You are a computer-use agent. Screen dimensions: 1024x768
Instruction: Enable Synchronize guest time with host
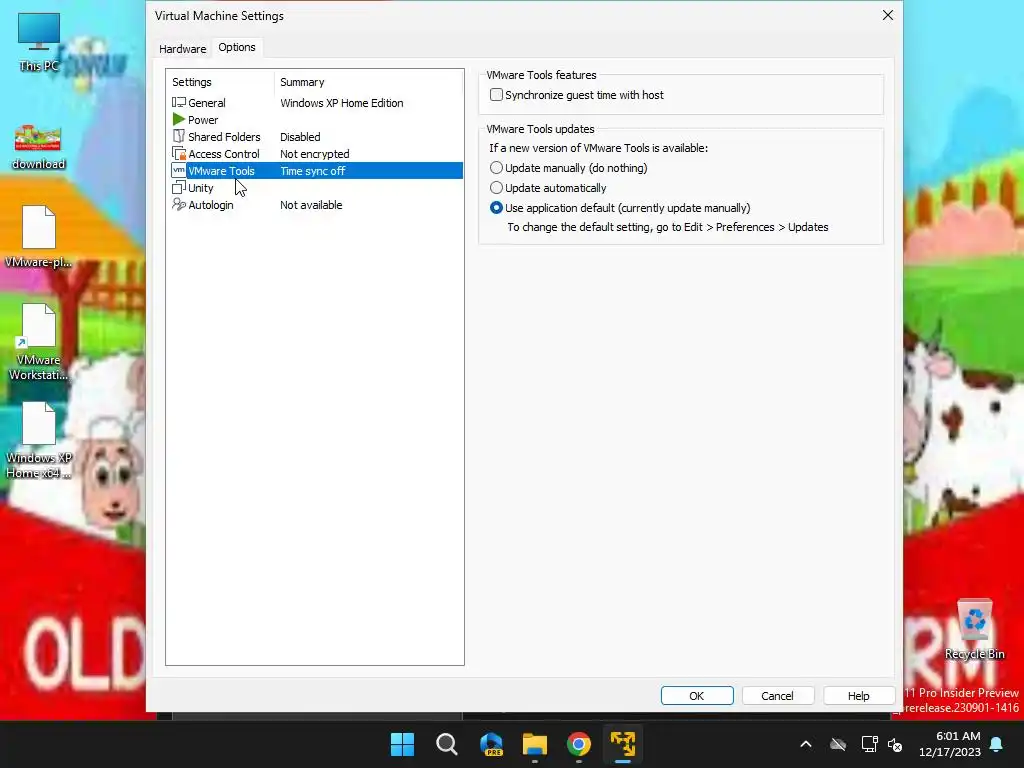pyautogui.click(x=496, y=95)
